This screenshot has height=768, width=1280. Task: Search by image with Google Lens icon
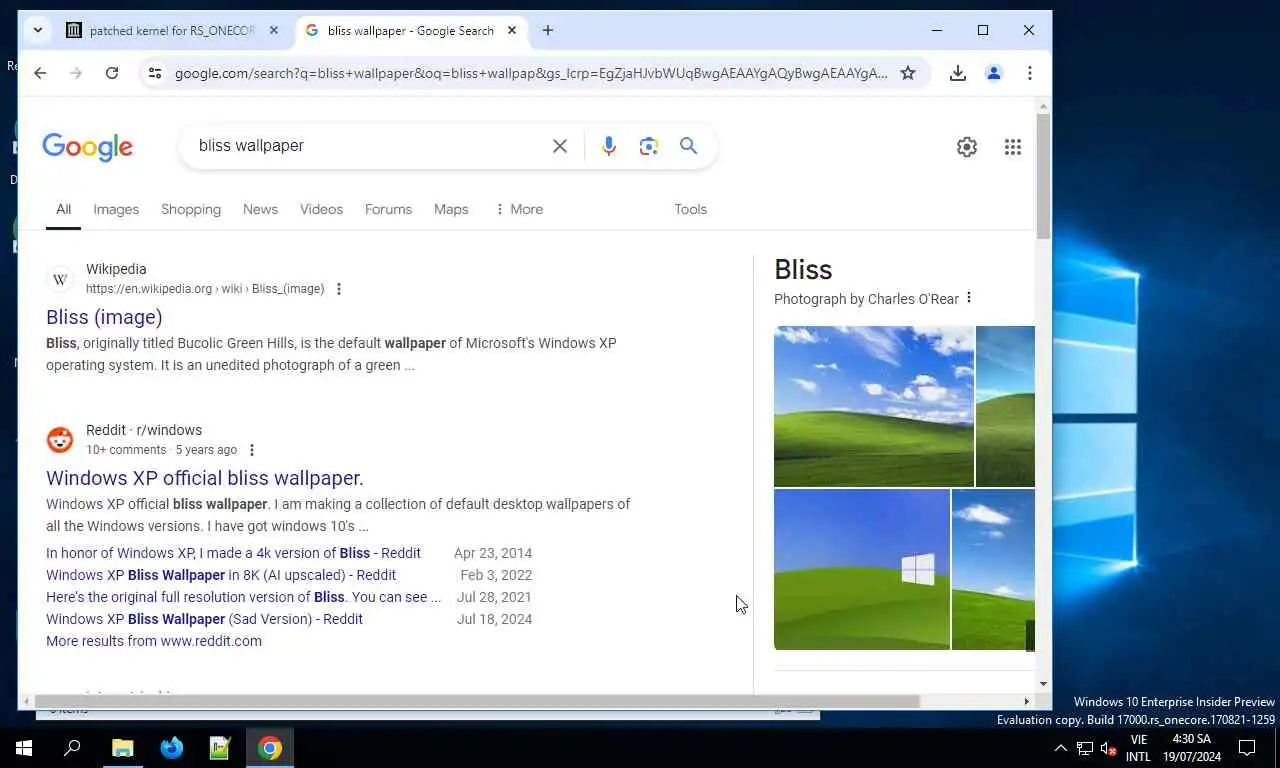pos(649,146)
